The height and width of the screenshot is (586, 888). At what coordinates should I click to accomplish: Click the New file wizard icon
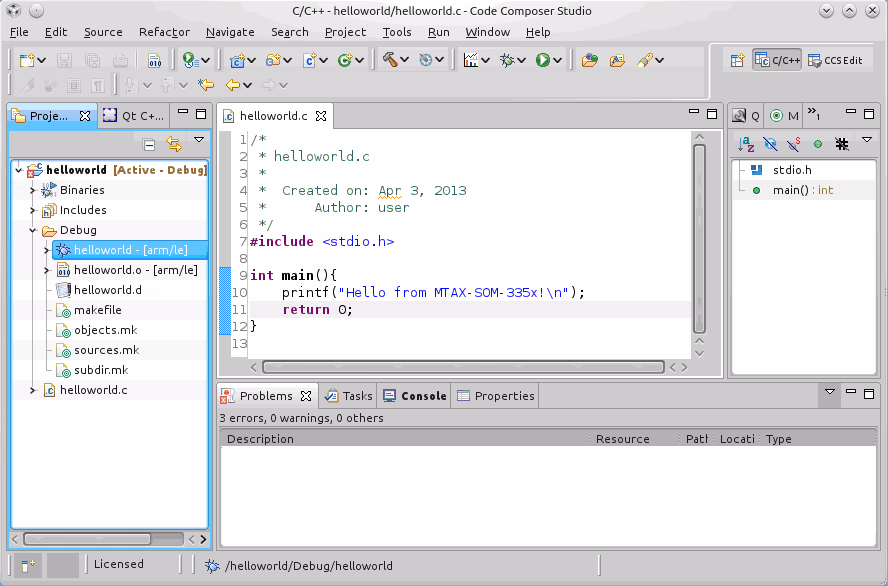tap(27, 59)
